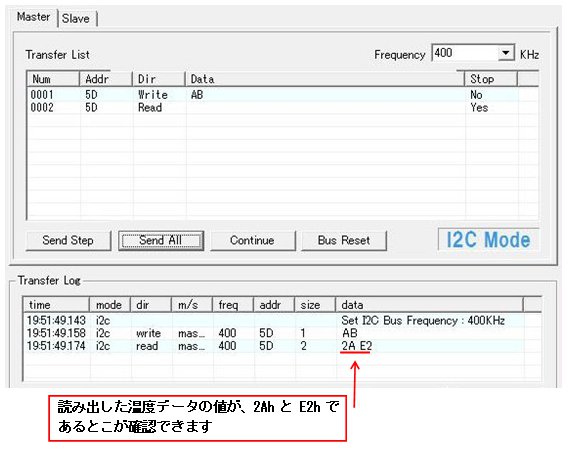Screen dimensions: 568x452
Task: Click the Continue button
Action: [252, 240]
